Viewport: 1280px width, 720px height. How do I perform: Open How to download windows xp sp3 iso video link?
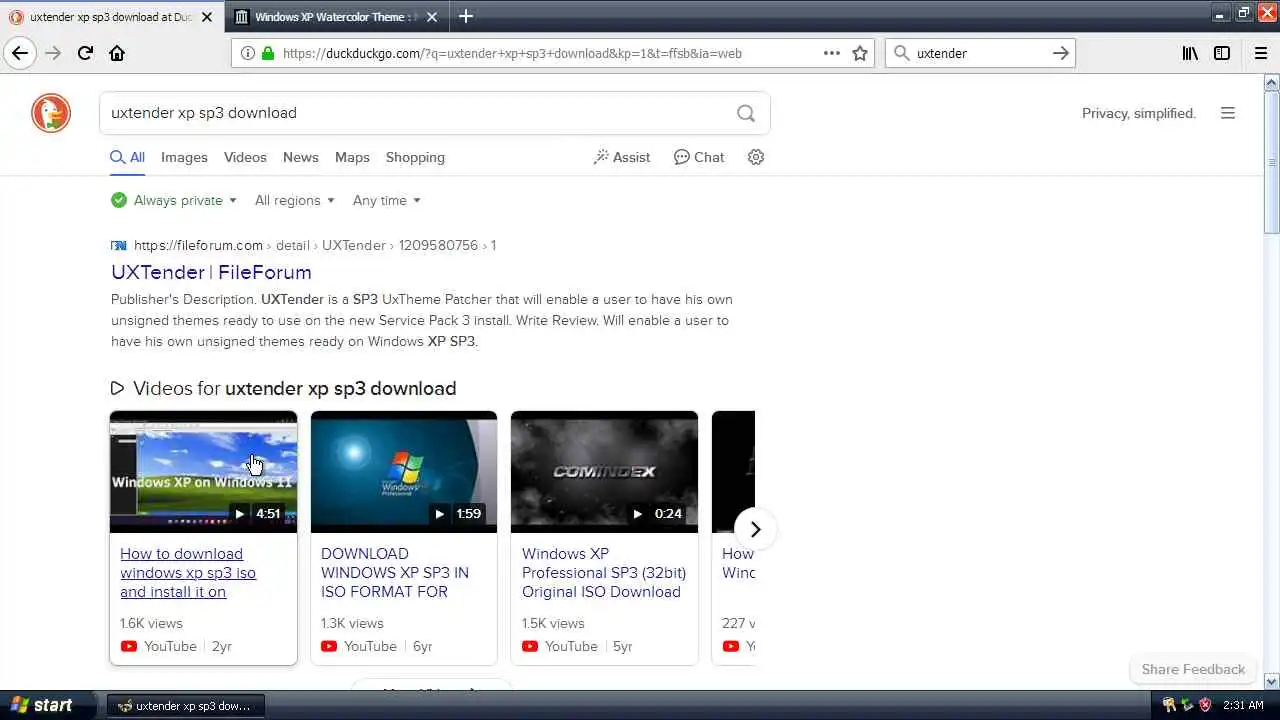click(x=188, y=573)
